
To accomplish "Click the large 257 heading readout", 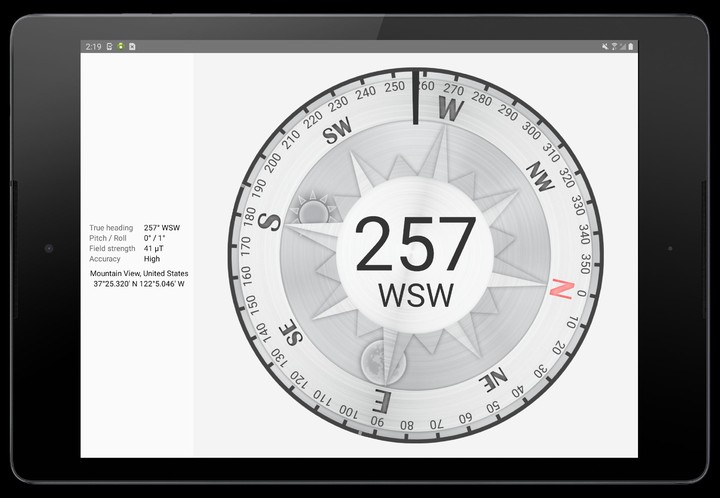I will pos(416,245).
